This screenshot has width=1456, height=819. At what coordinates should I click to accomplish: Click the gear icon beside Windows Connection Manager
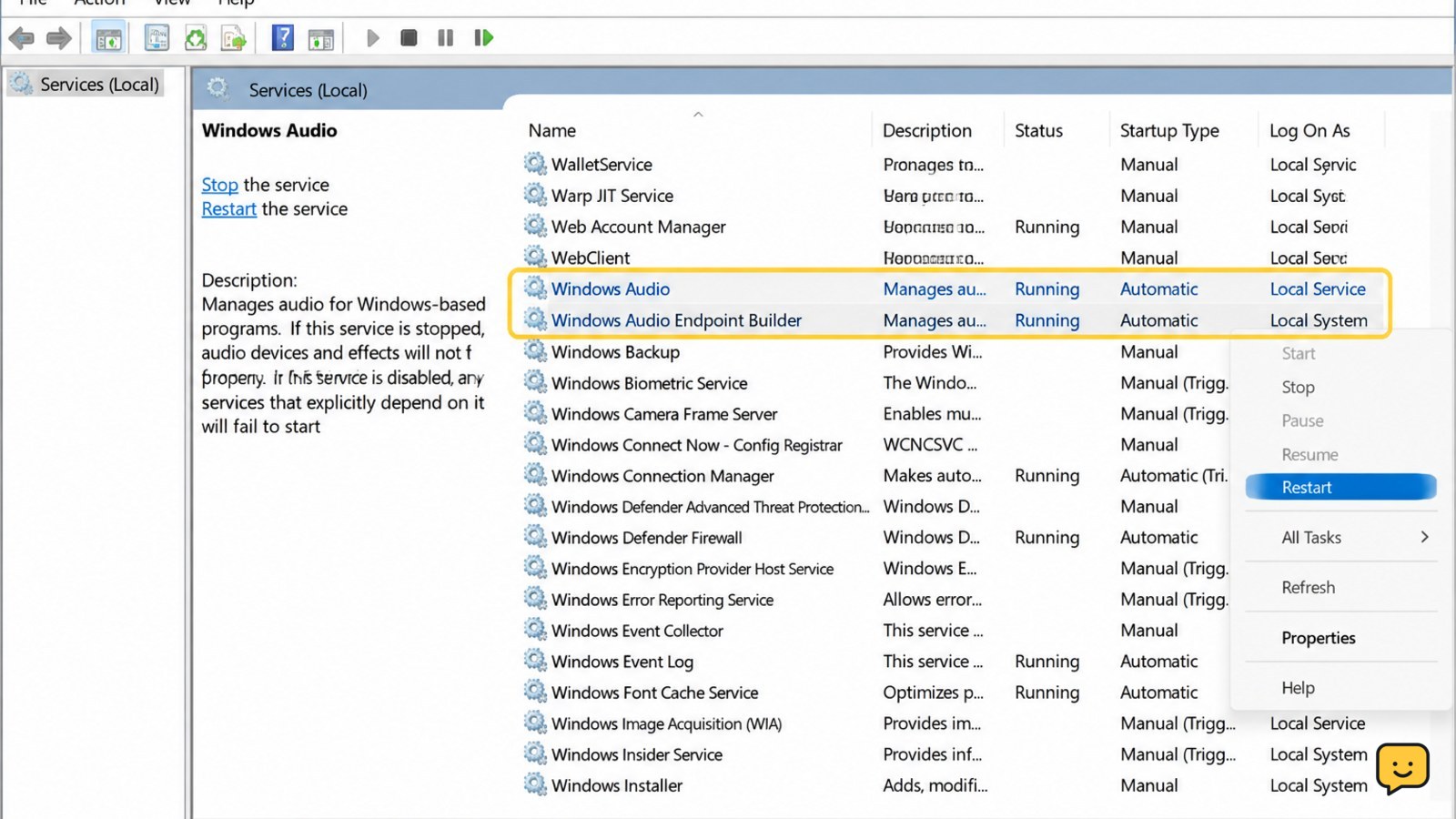535,475
